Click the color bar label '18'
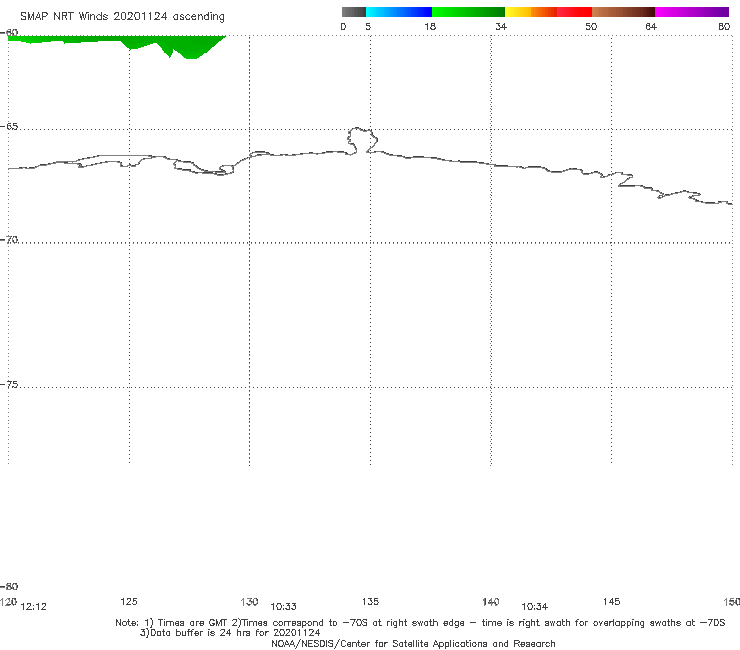This screenshot has width=740, height=650. coord(430,26)
